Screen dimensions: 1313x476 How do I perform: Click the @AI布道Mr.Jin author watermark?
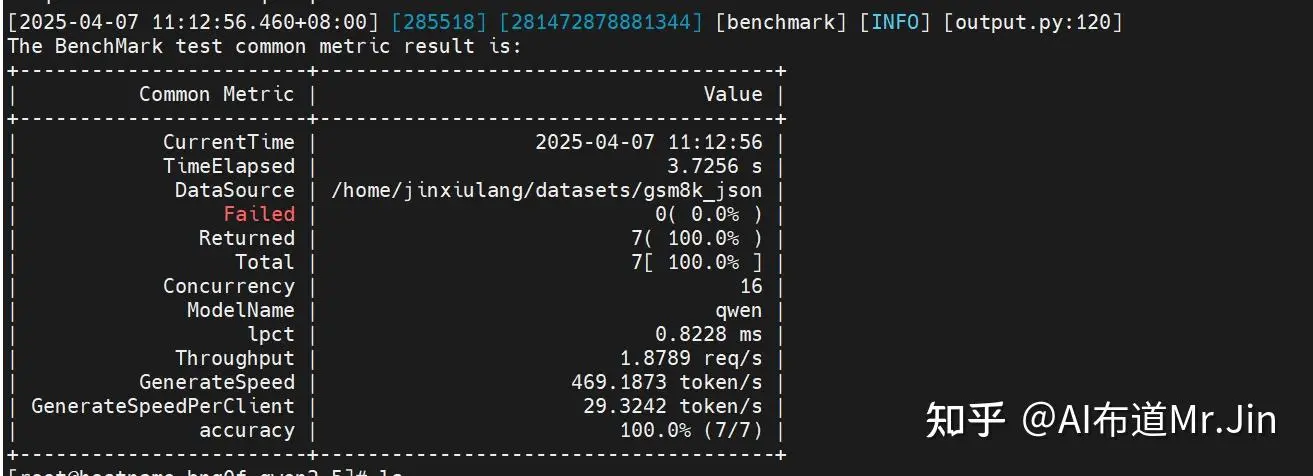pyautogui.click(x=1148, y=420)
